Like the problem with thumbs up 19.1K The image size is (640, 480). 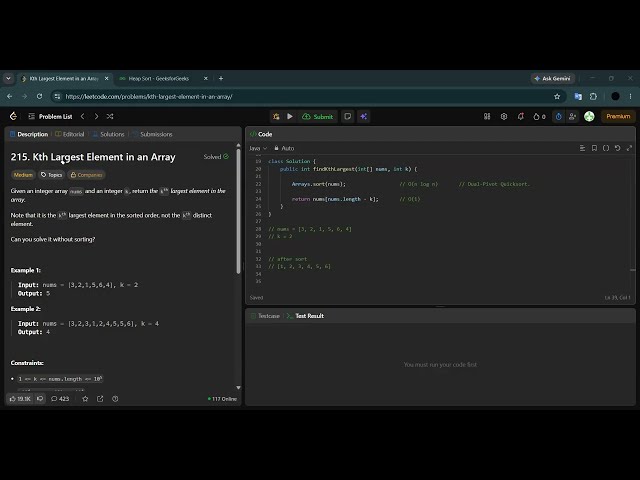point(20,399)
